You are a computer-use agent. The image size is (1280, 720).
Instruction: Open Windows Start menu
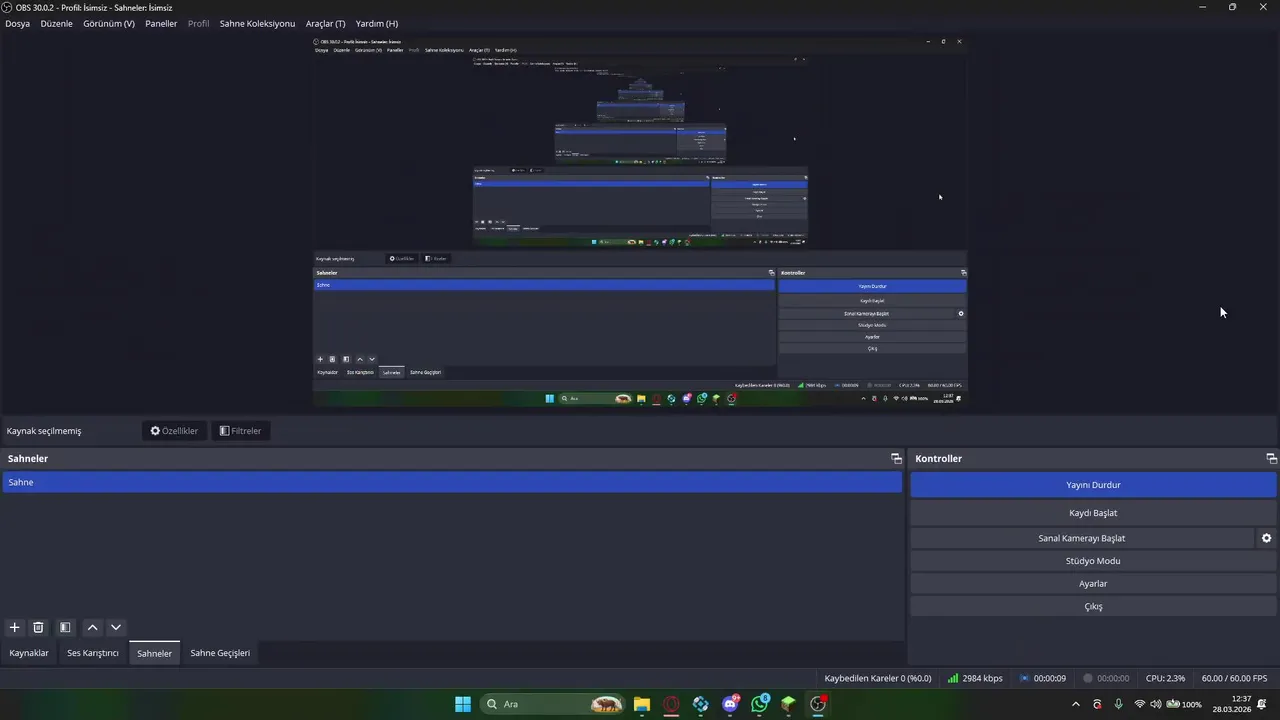point(463,704)
